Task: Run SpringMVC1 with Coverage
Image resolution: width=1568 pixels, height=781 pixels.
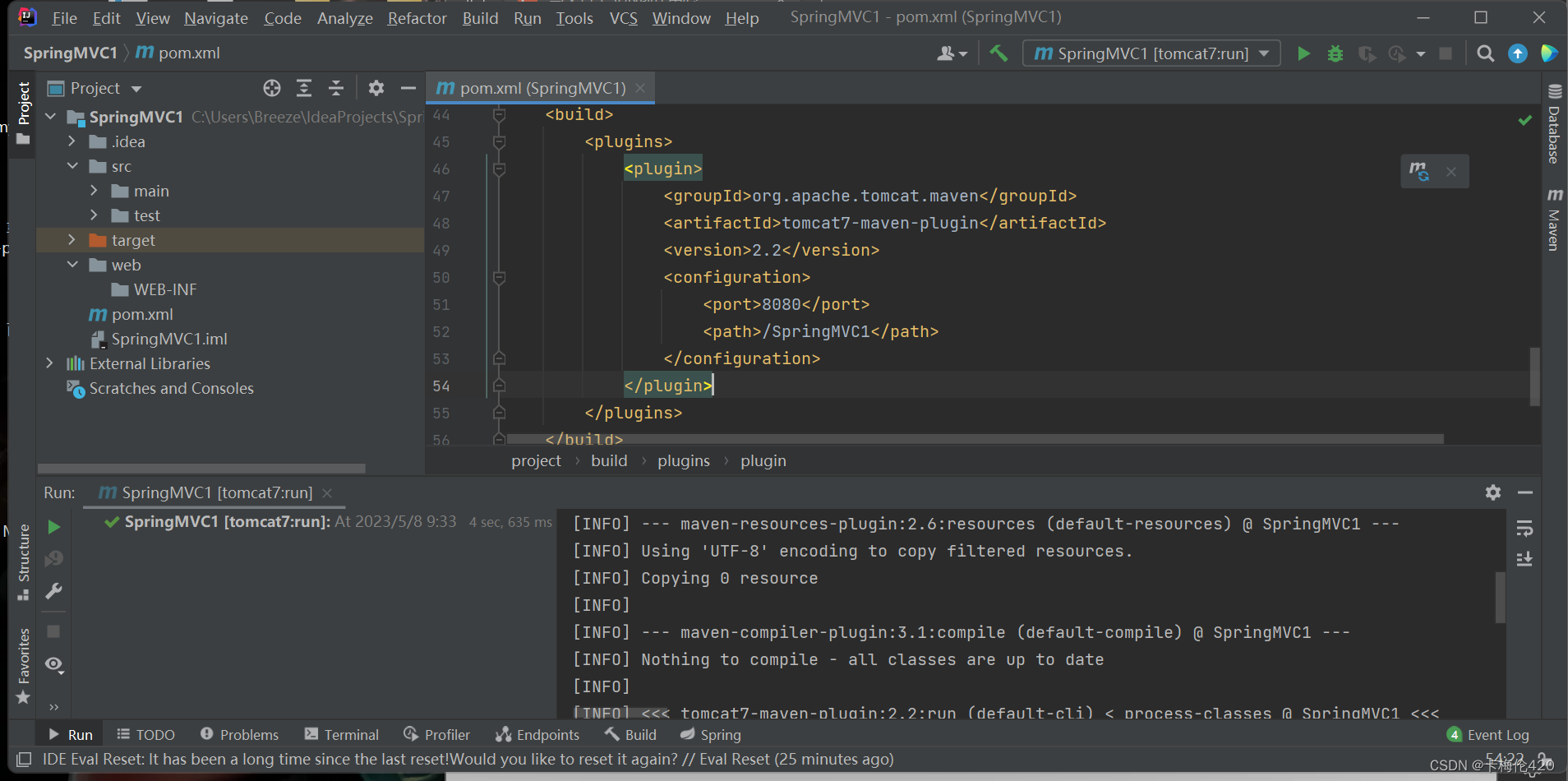Action: 1367,53
